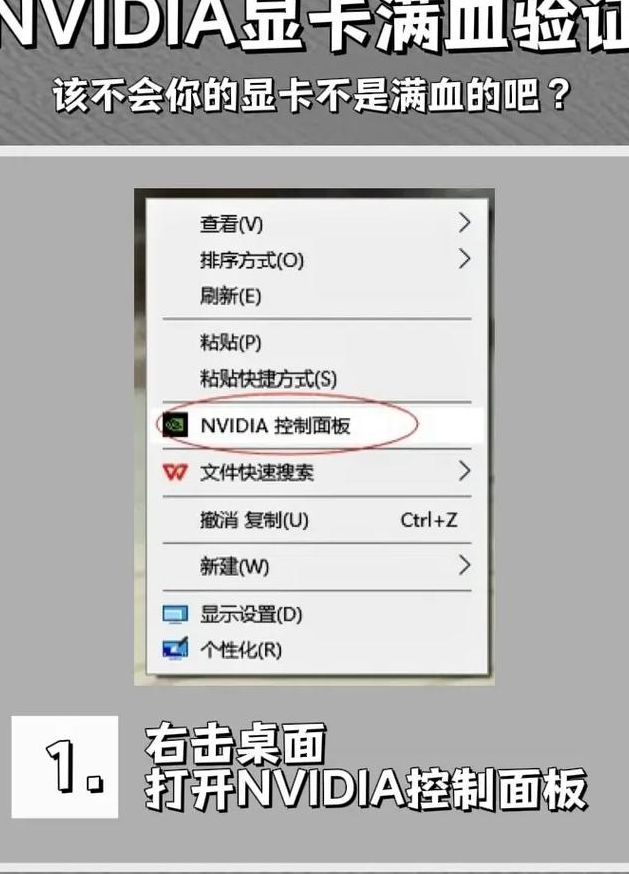Choose 粘贴(P) menu entry
This screenshot has height=874, width=629.
(x=317, y=342)
